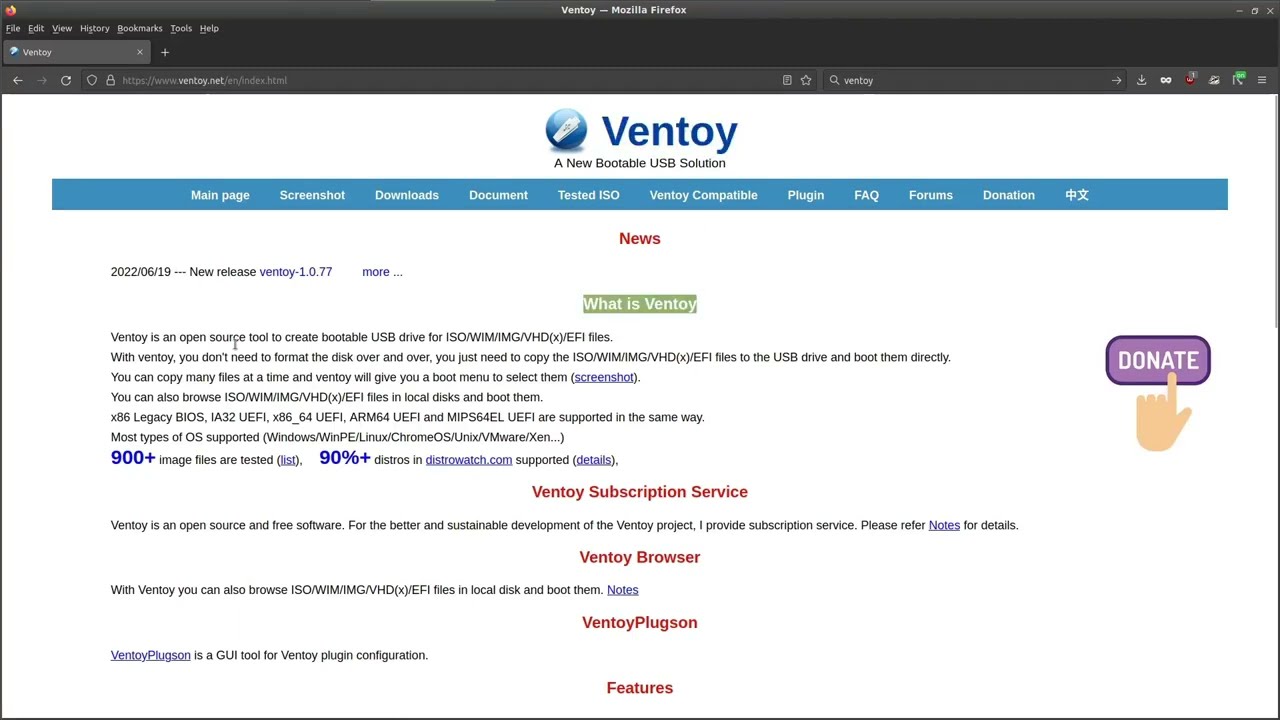Open the Downloads navigation link
The height and width of the screenshot is (720, 1280).
point(407,195)
